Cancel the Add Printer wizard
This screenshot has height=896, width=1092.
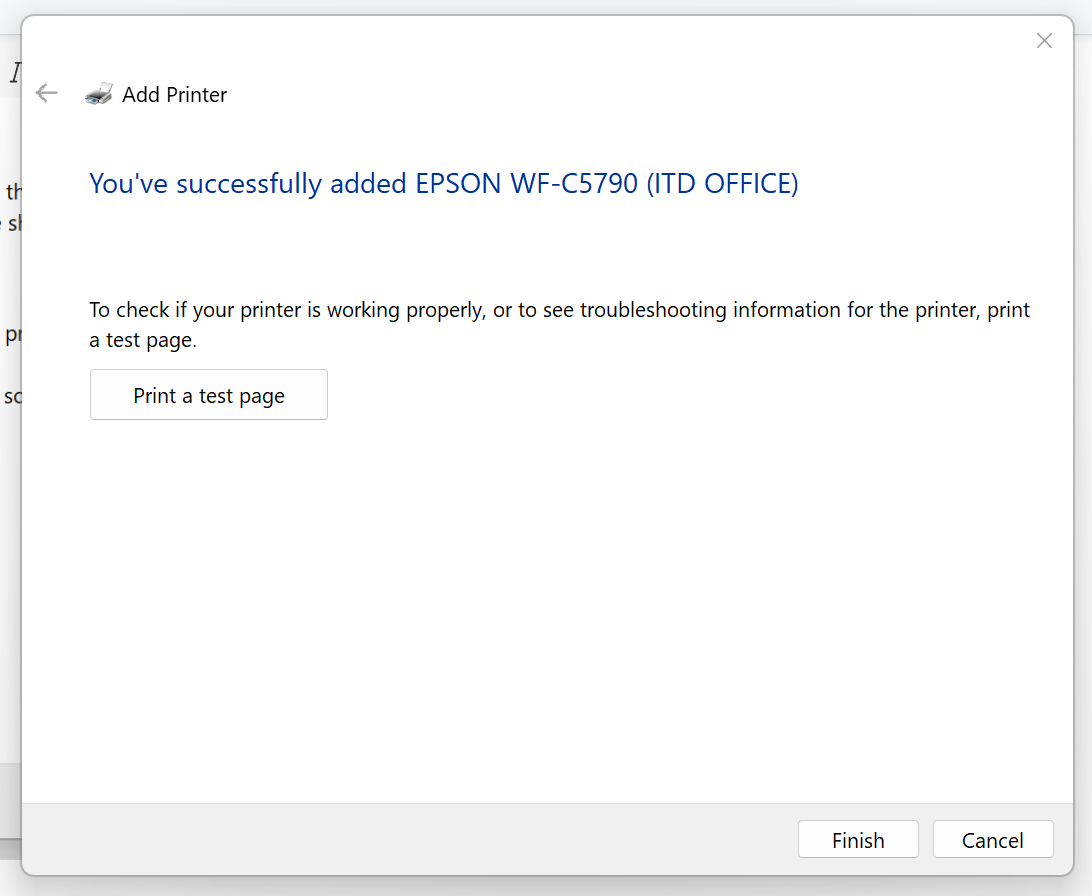pos(993,840)
